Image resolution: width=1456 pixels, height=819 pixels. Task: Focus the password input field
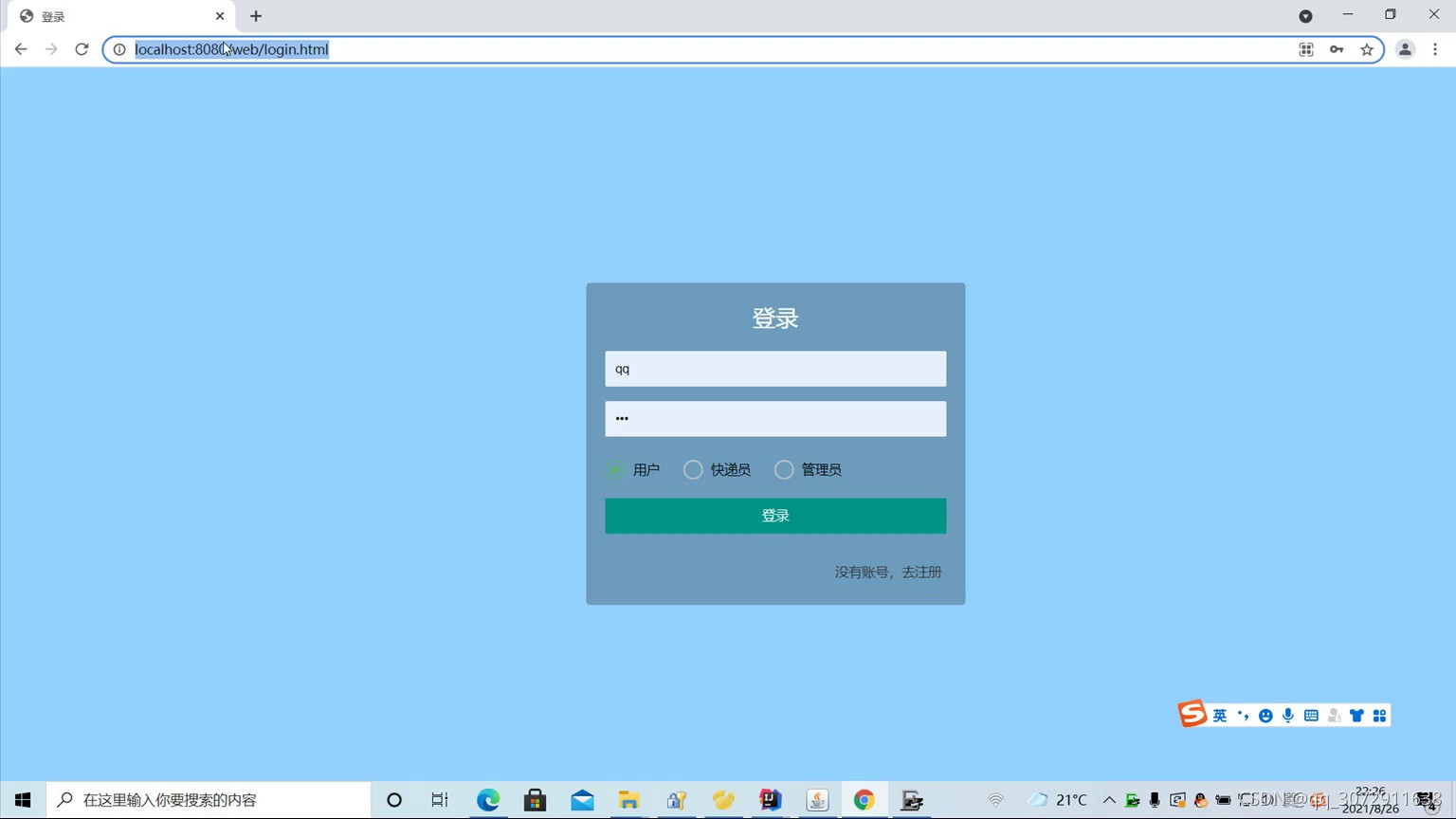[x=775, y=418]
